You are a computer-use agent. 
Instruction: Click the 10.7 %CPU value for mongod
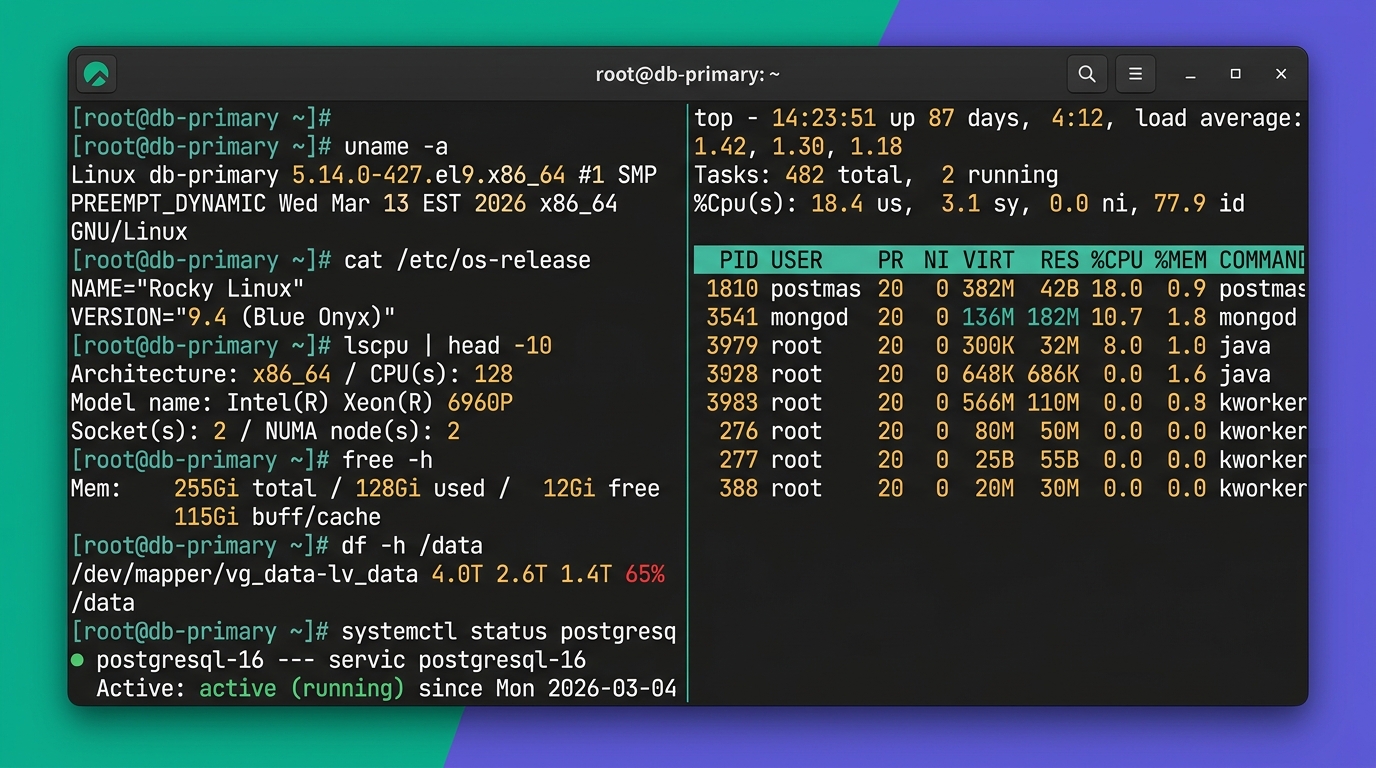click(x=1117, y=318)
